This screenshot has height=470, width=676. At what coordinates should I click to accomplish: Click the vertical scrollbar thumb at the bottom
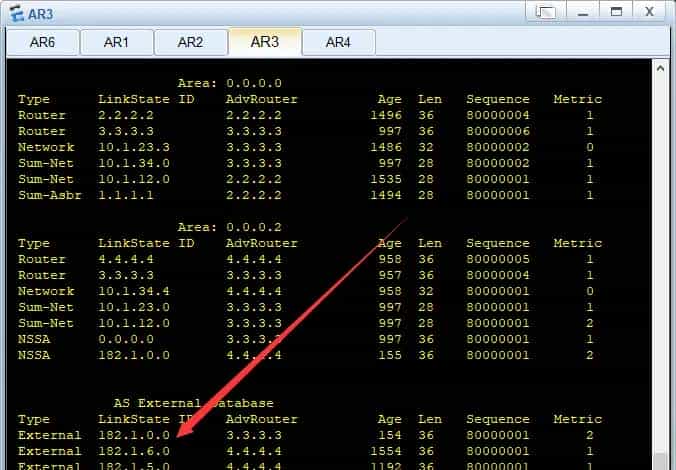(x=660, y=461)
